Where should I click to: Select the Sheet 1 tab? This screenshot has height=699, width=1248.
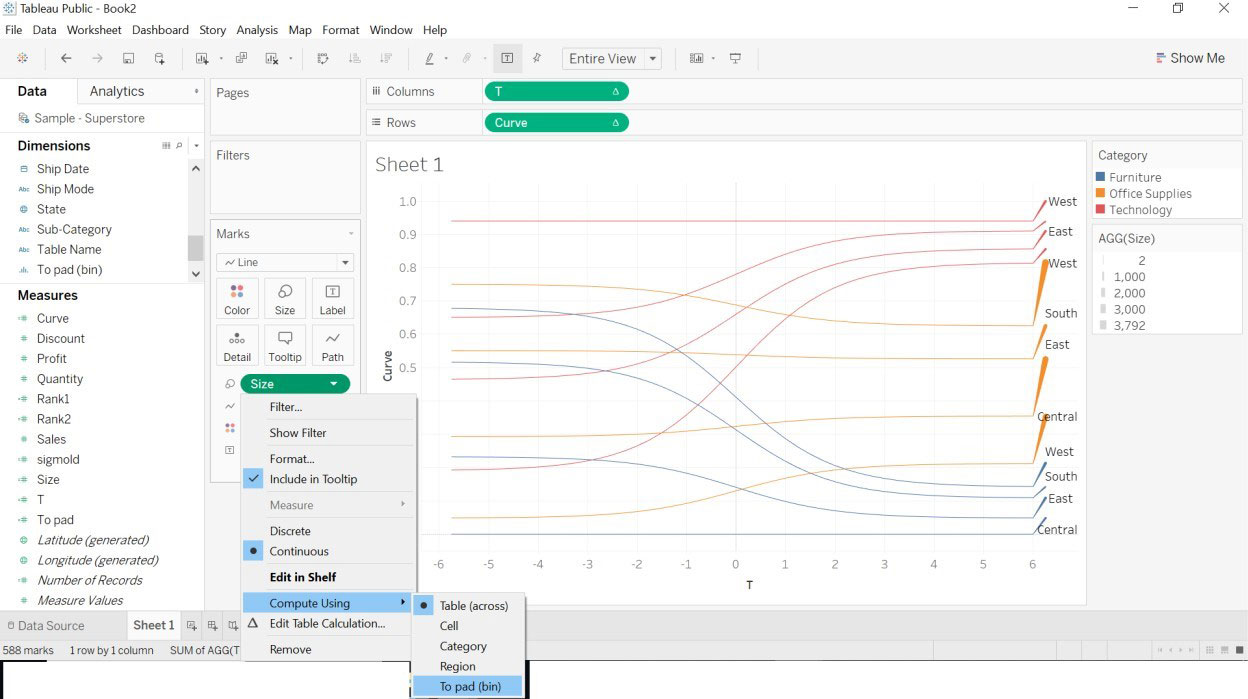[154, 625]
